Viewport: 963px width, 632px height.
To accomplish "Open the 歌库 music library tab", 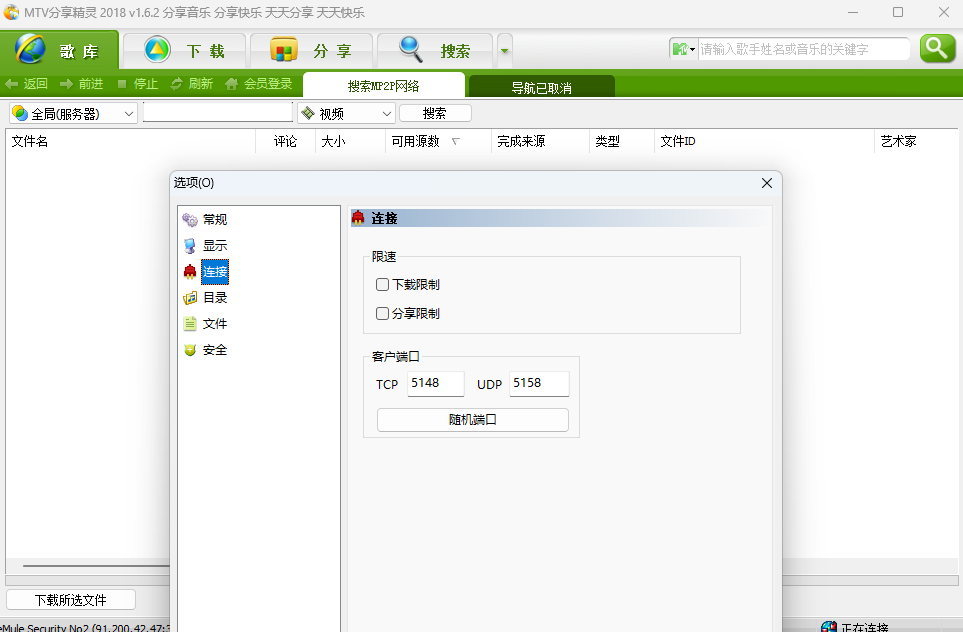I will coord(60,50).
